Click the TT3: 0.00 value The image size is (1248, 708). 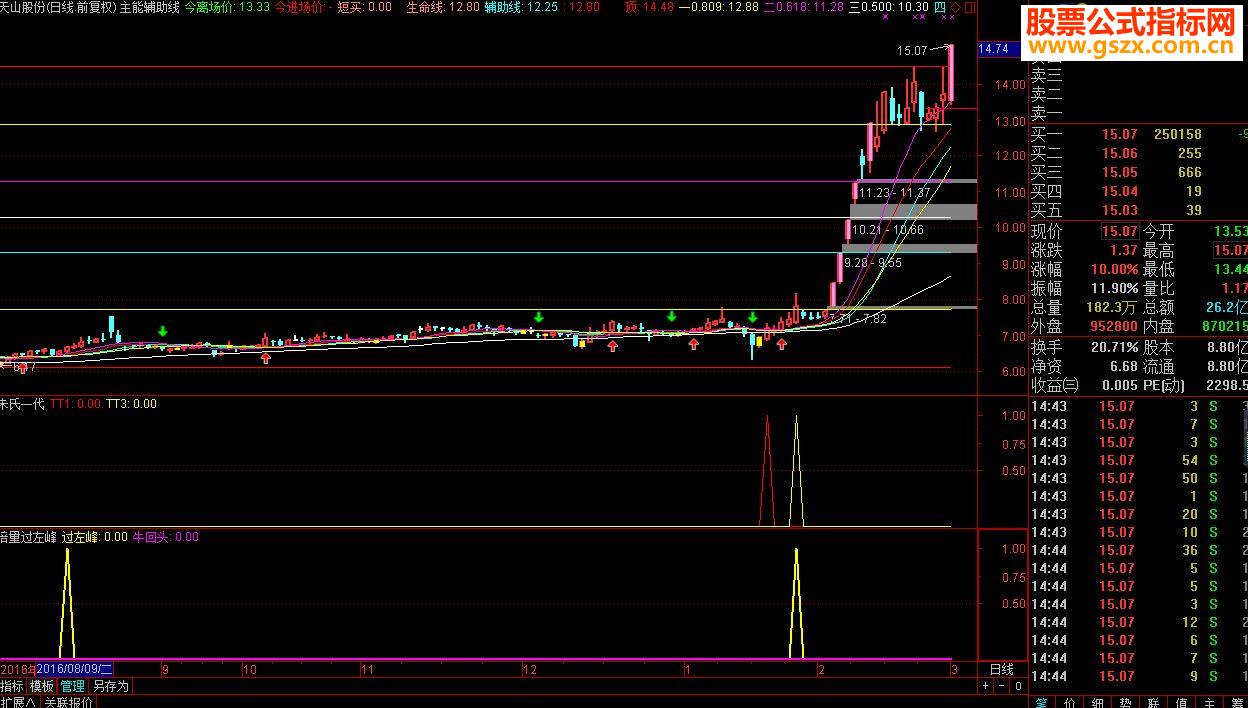131,404
